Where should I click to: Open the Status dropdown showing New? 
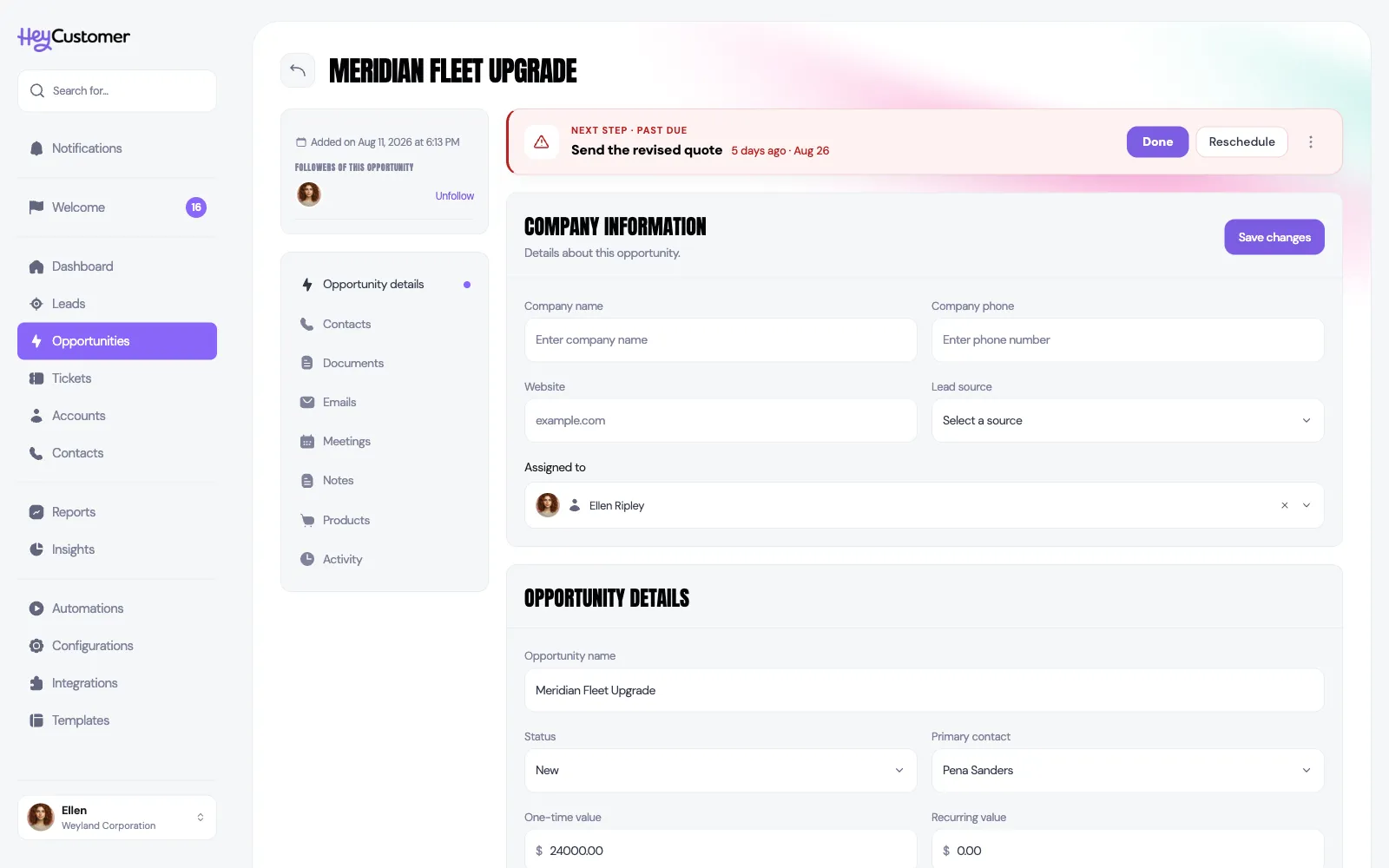tap(721, 770)
